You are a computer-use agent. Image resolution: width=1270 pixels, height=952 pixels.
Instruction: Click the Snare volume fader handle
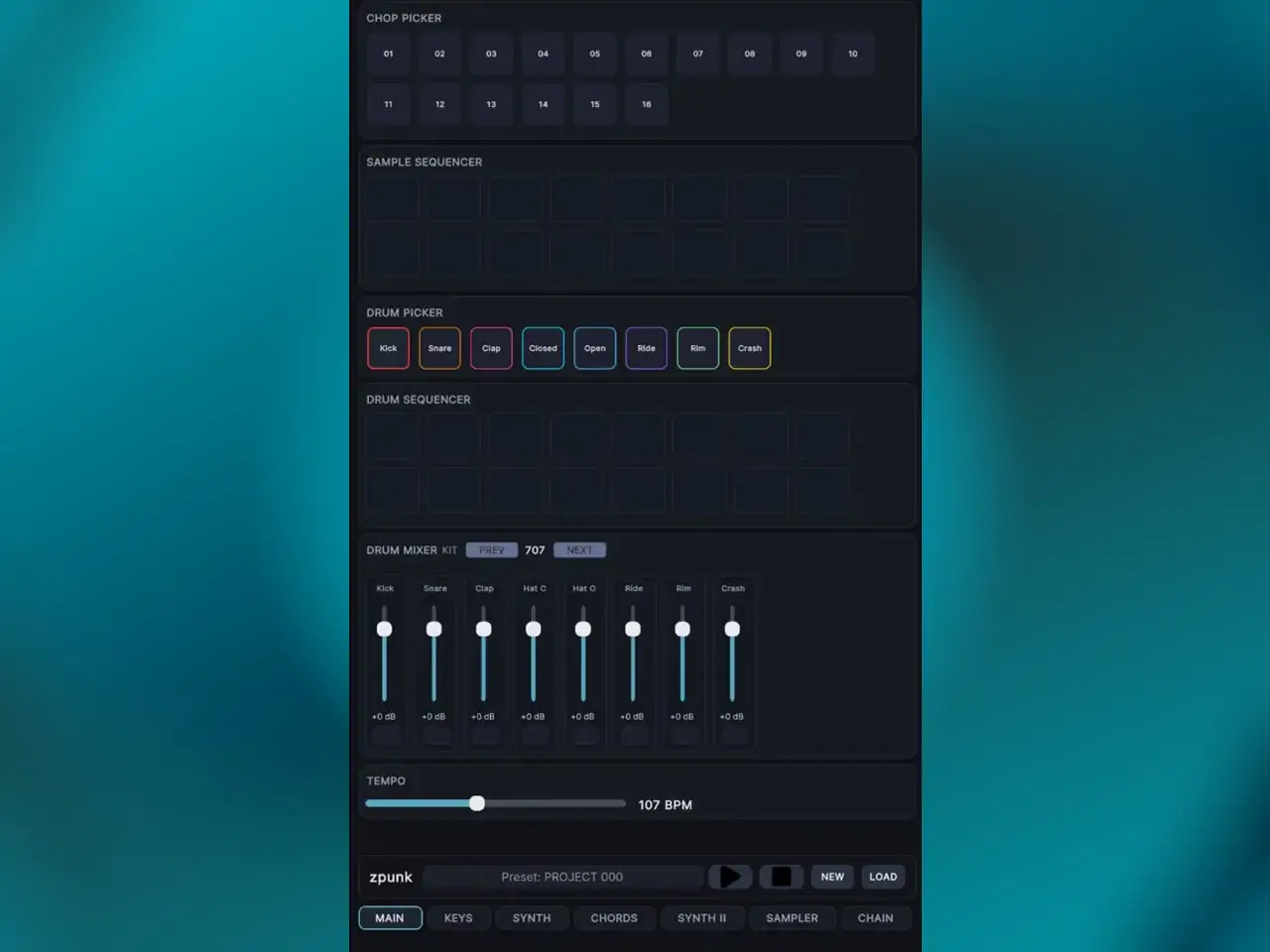pyautogui.click(x=434, y=629)
